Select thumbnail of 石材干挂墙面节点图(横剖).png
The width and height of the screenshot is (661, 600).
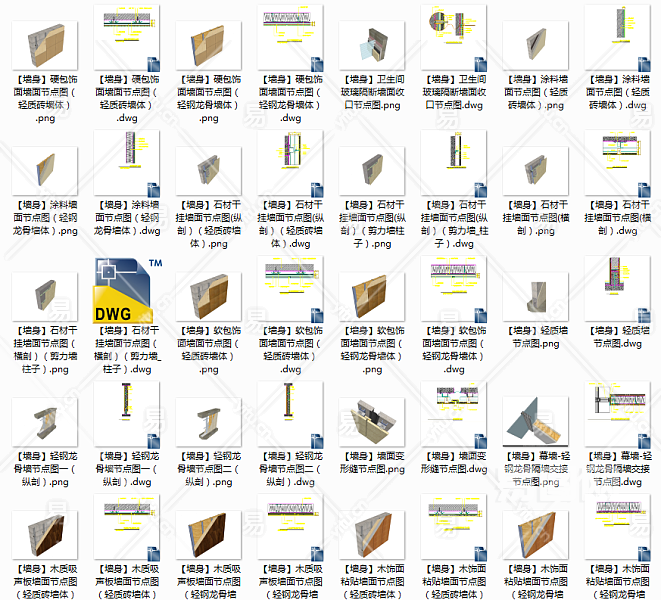pyautogui.click(x=536, y=171)
